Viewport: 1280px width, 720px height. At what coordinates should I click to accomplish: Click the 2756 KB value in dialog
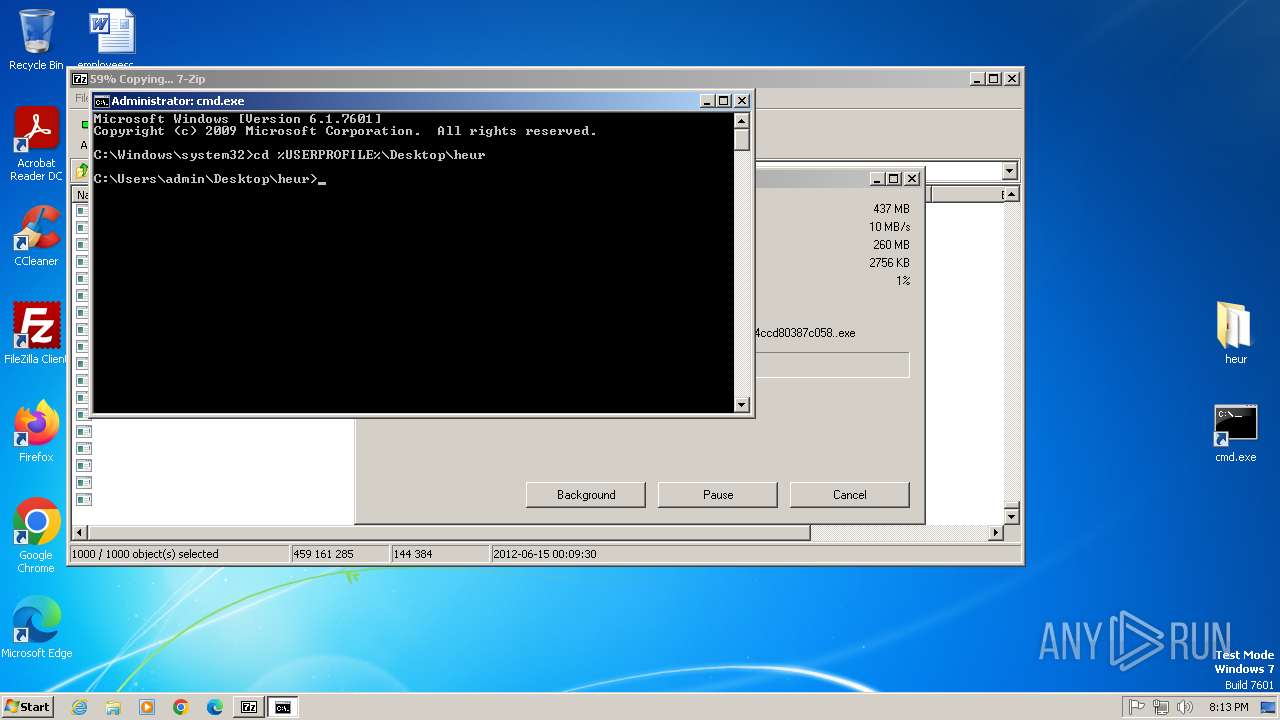tap(889, 263)
